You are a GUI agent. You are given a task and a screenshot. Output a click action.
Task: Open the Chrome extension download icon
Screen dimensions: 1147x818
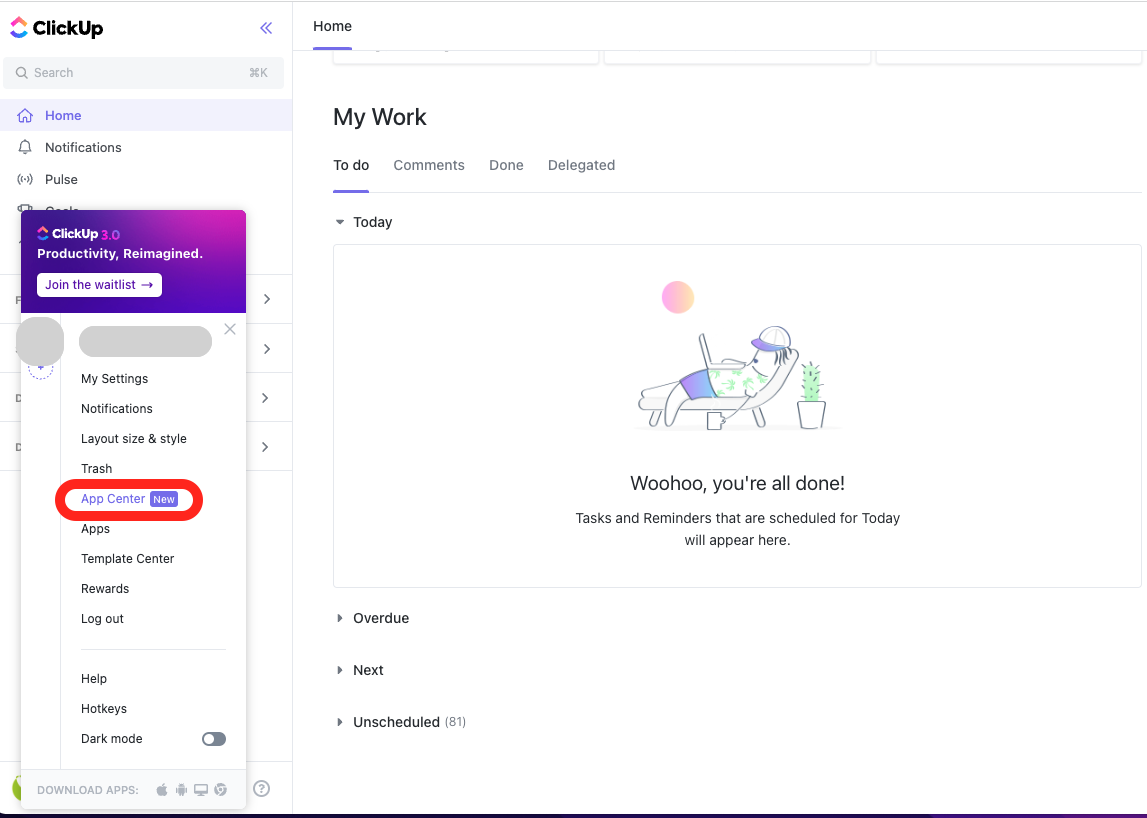(x=220, y=789)
